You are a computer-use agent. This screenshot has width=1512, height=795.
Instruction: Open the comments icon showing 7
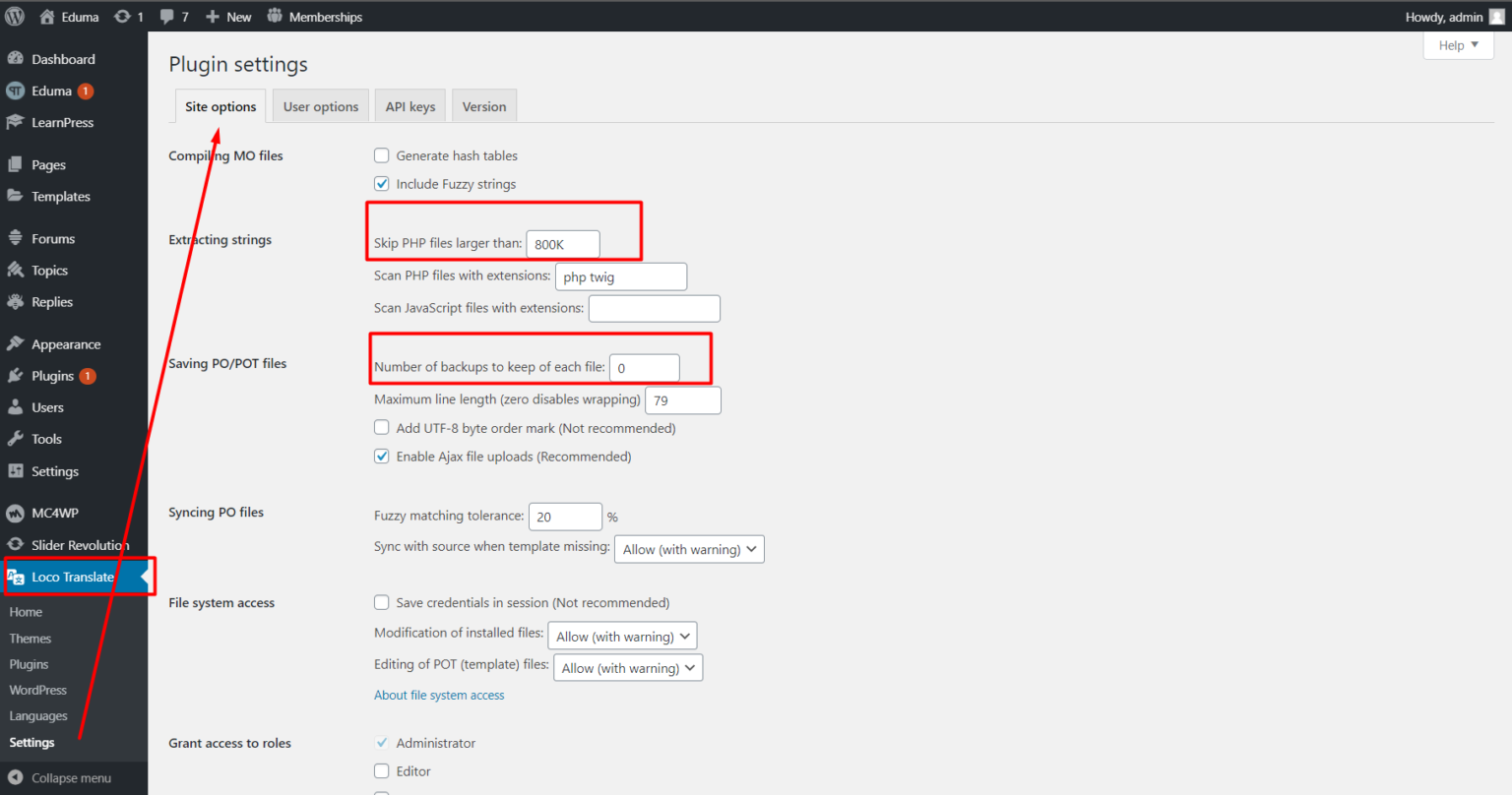coord(167,16)
